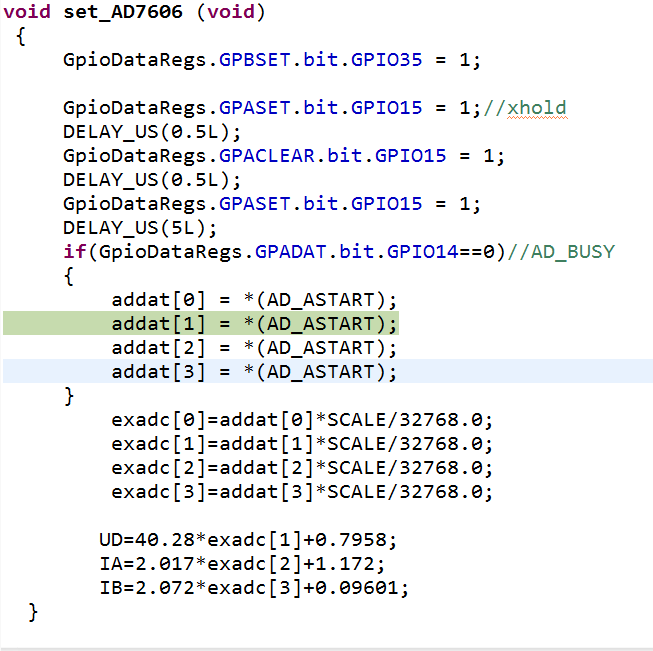Click the addat[2] assignment line
Screen dimensions: 653x651
pos(254,348)
